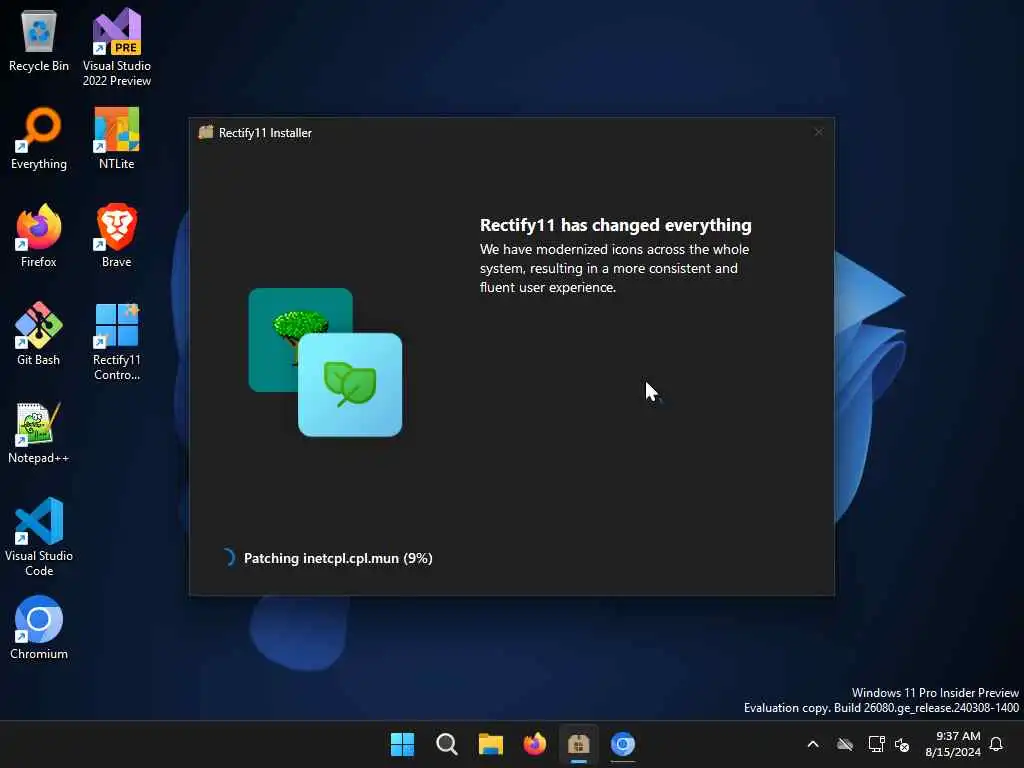Image resolution: width=1024 pixels, height=768 pixels.
Task: Click the Rectify11 Installer title bar icon
Action: pos(206,133)
